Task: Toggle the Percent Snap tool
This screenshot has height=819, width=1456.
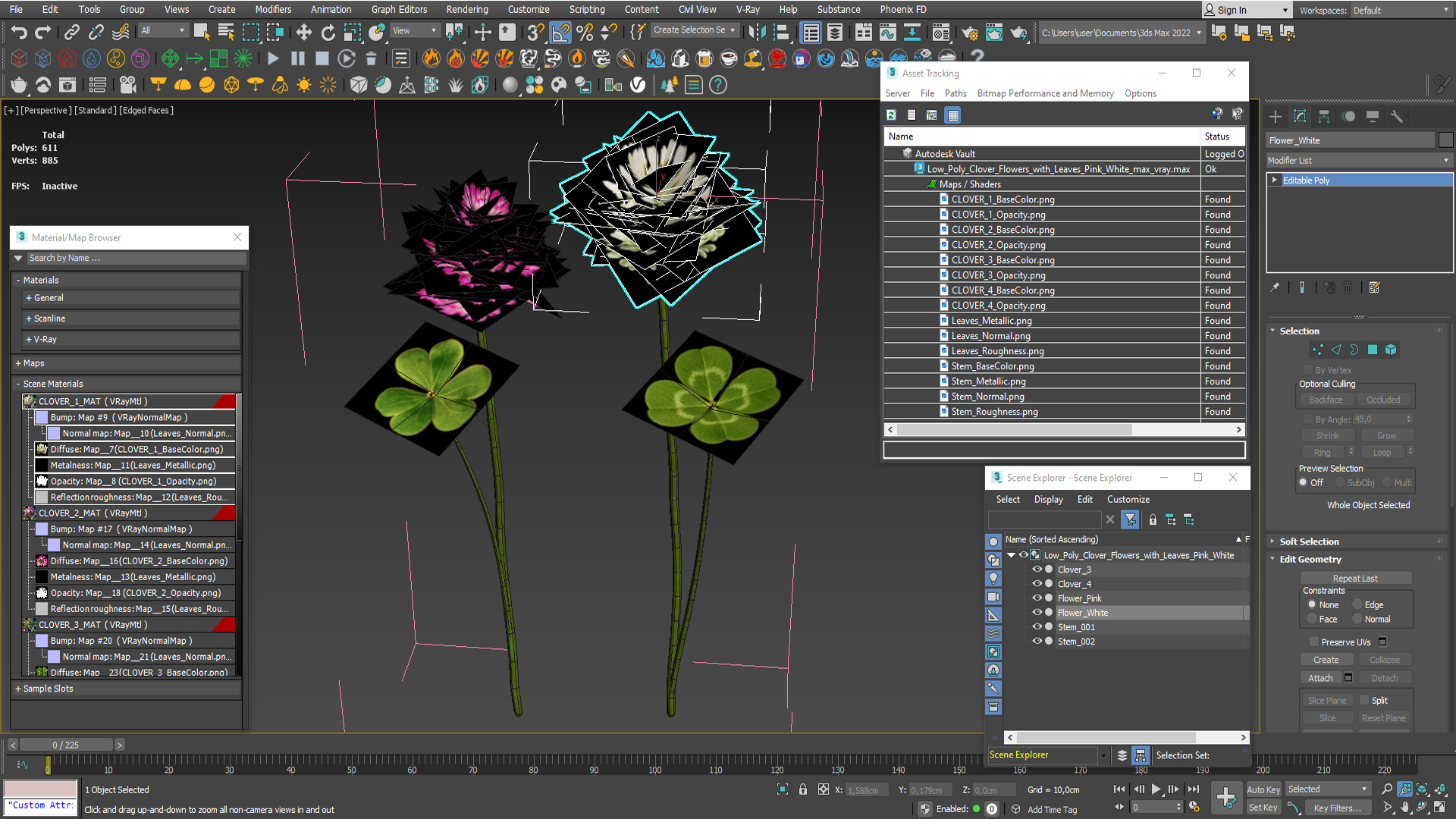Action: click(585, 32)
